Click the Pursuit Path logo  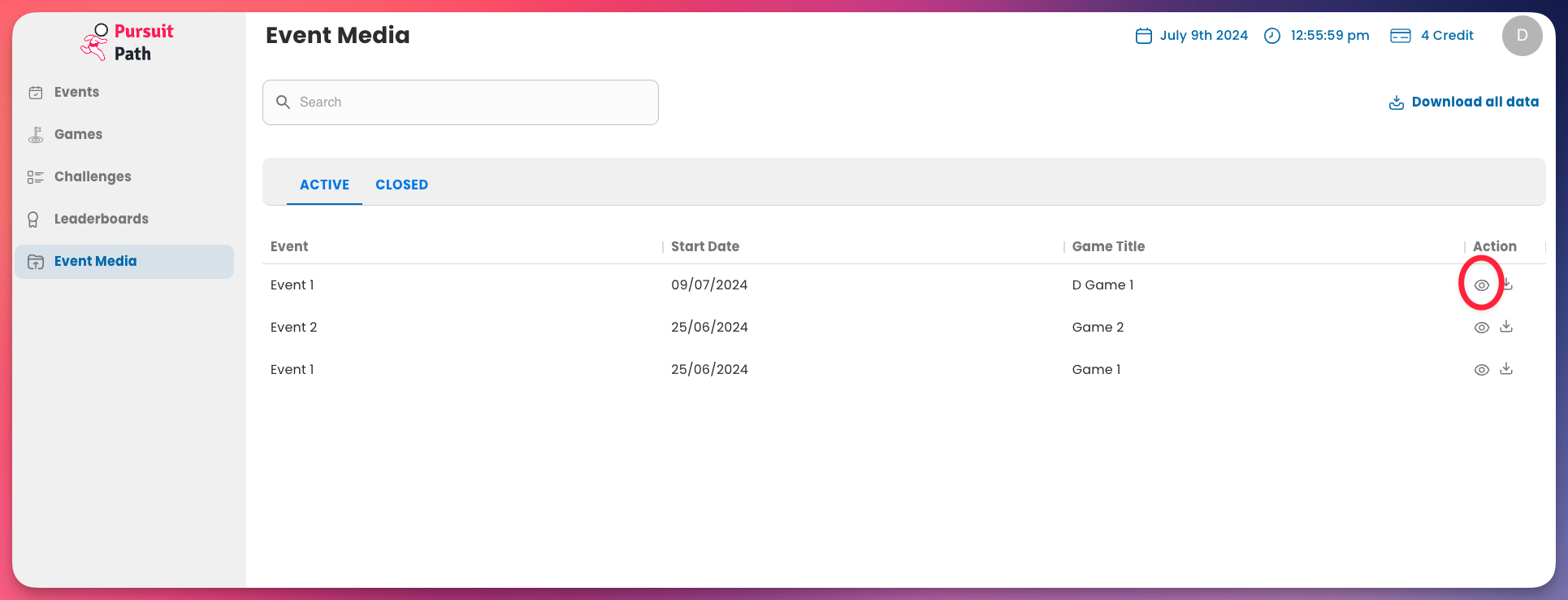128,42
